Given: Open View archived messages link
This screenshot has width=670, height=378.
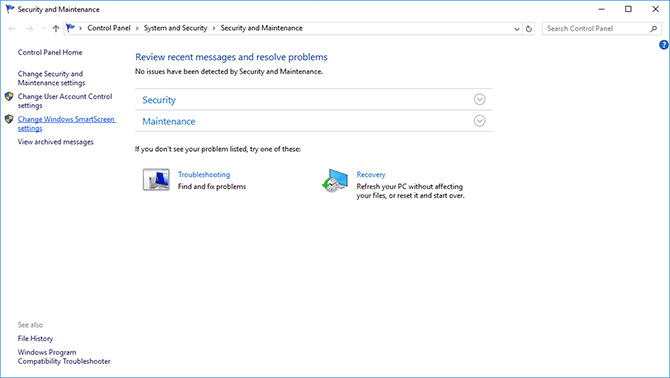Looking at the screenshot, I should 56,142.
